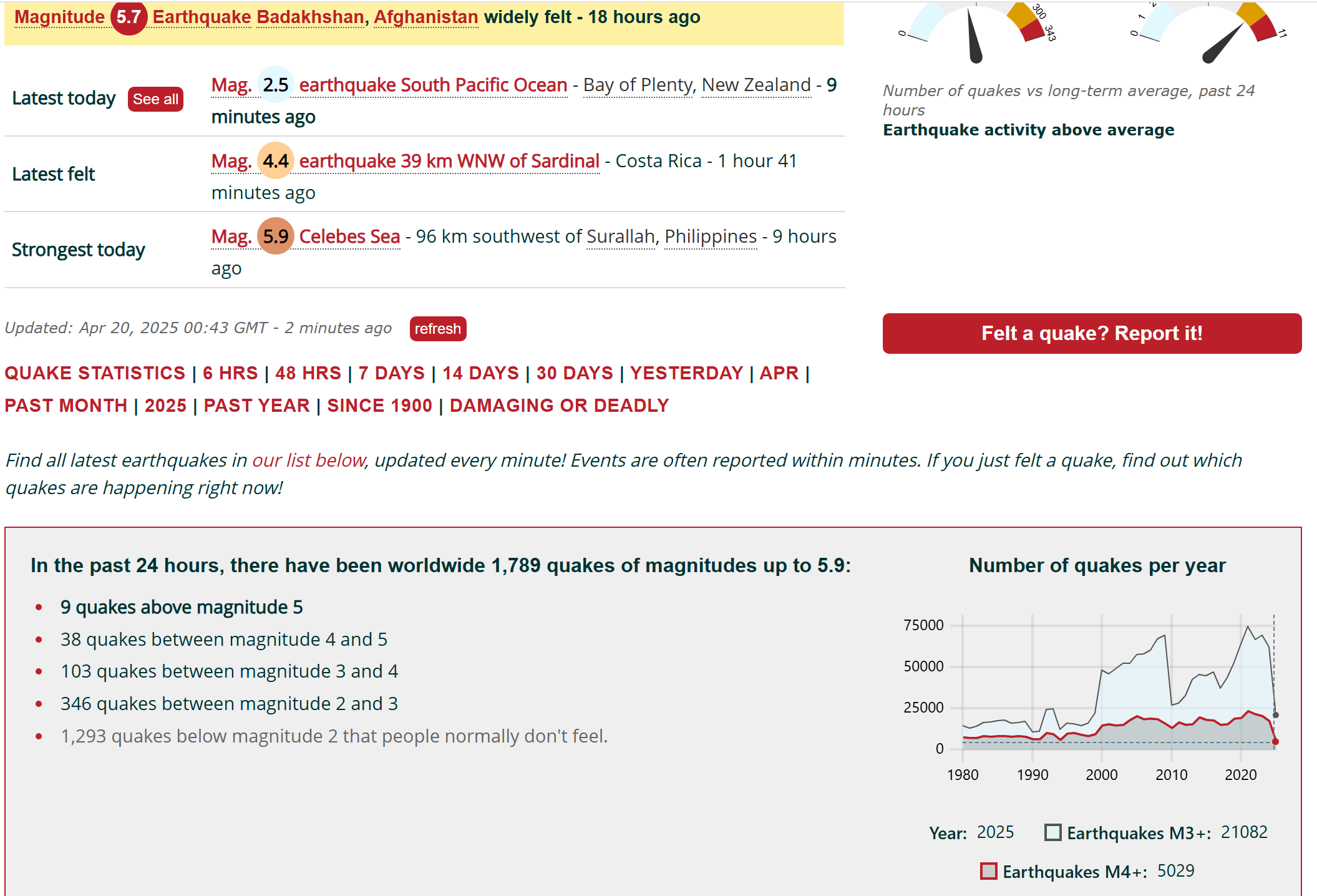Open the earthquake South Pacific Ocean link
Viewport: 1317px width, 896px height.
[433, 85]
